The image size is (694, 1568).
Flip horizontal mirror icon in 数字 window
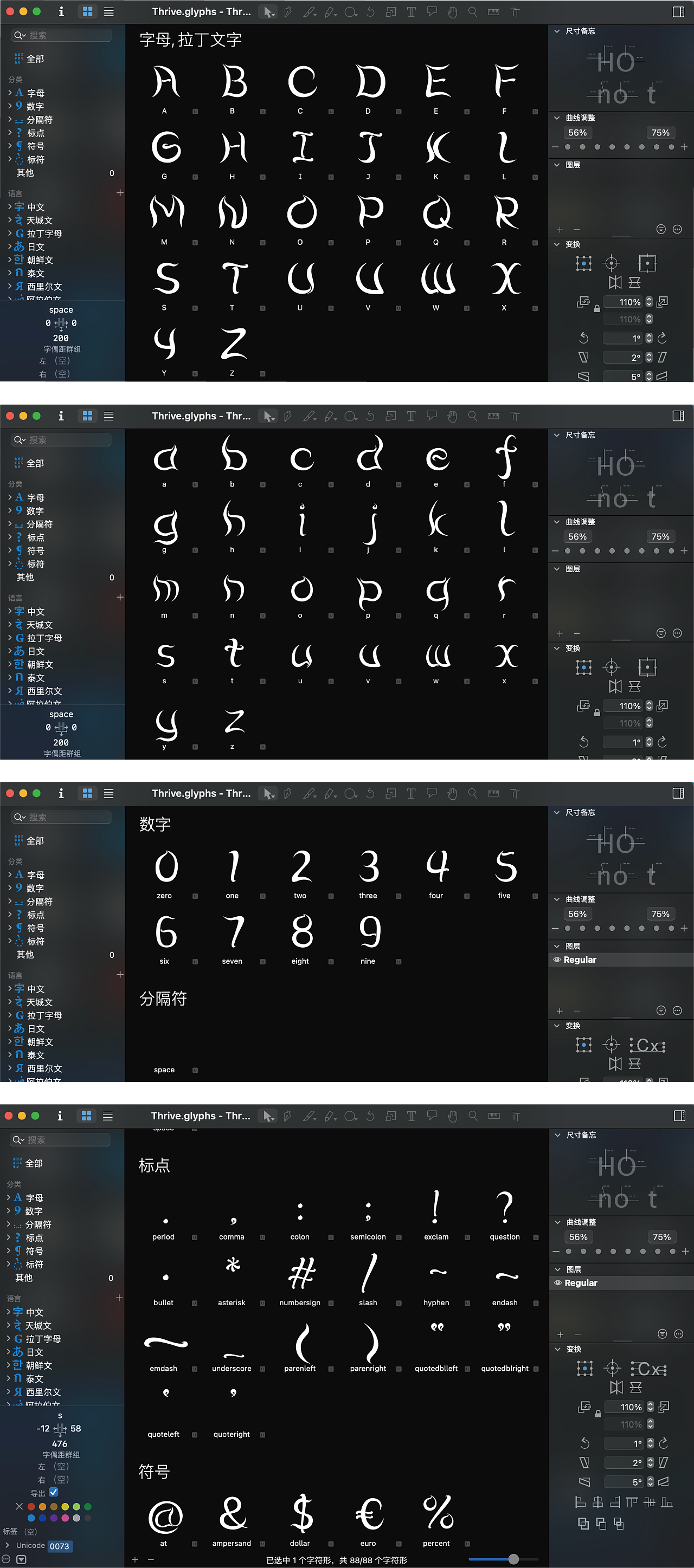(x=615, y=1064)
